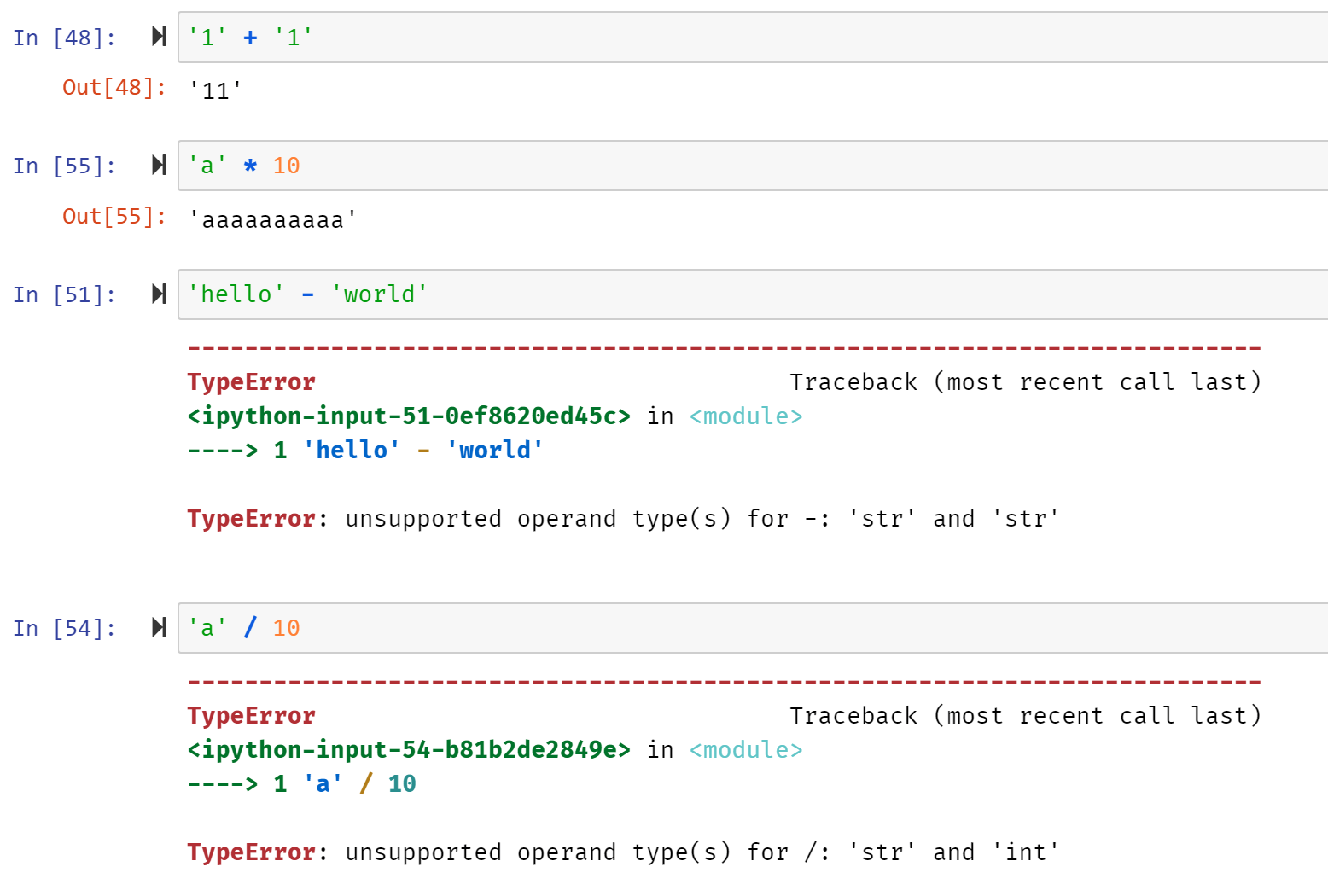Click the code cell containing 'a' * 10

tap(753, 166)
